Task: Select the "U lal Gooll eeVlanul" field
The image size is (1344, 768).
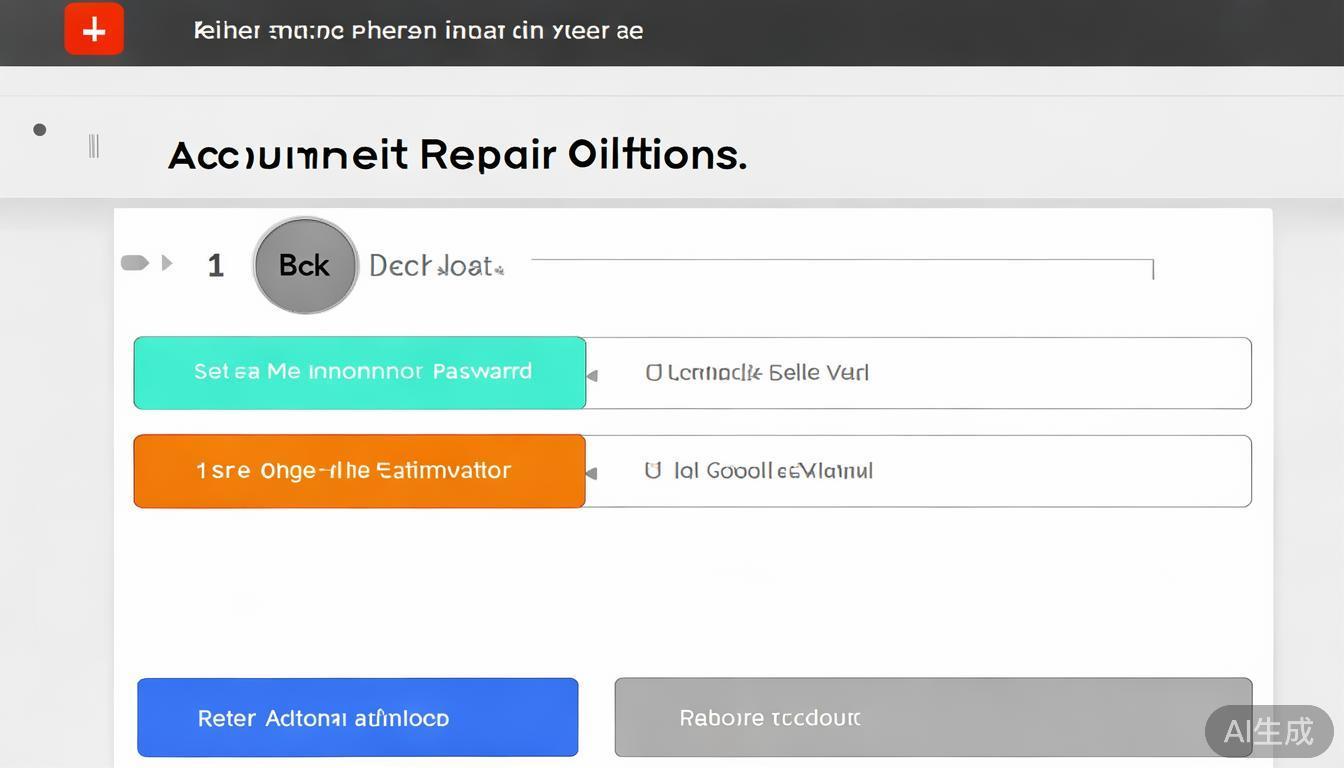Action: pos(917,471)
